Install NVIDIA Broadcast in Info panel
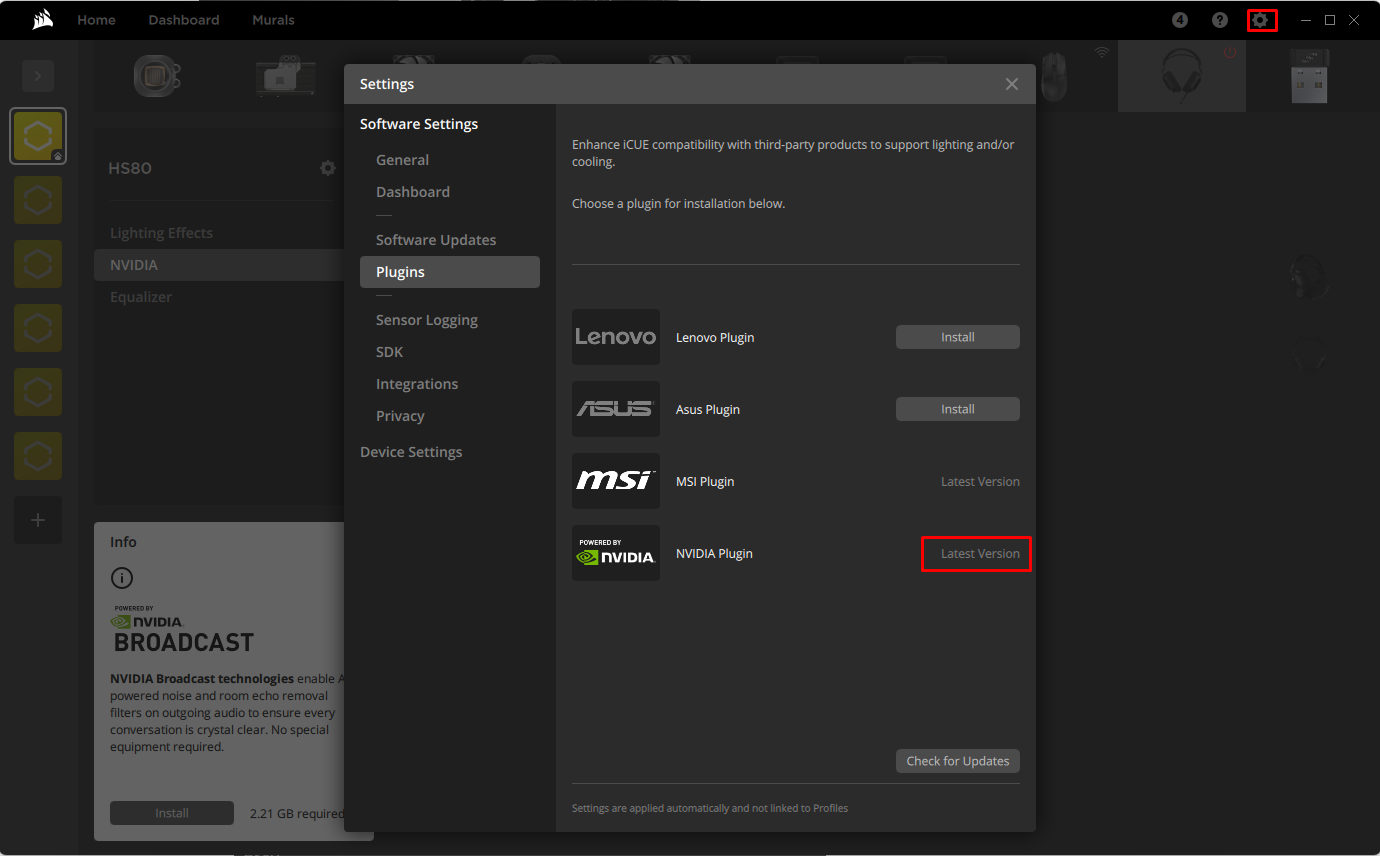Viewport: 1380px width, 856px height. pyautogui.click(x=172, y=813)
